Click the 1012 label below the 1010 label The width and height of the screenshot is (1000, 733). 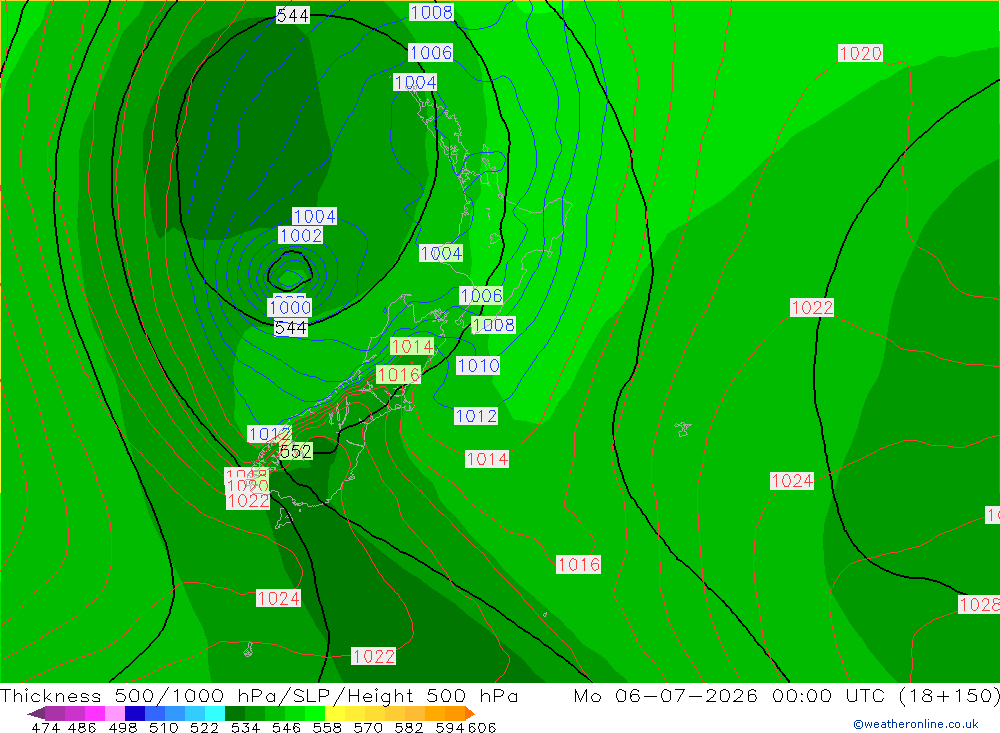point(476,416)
